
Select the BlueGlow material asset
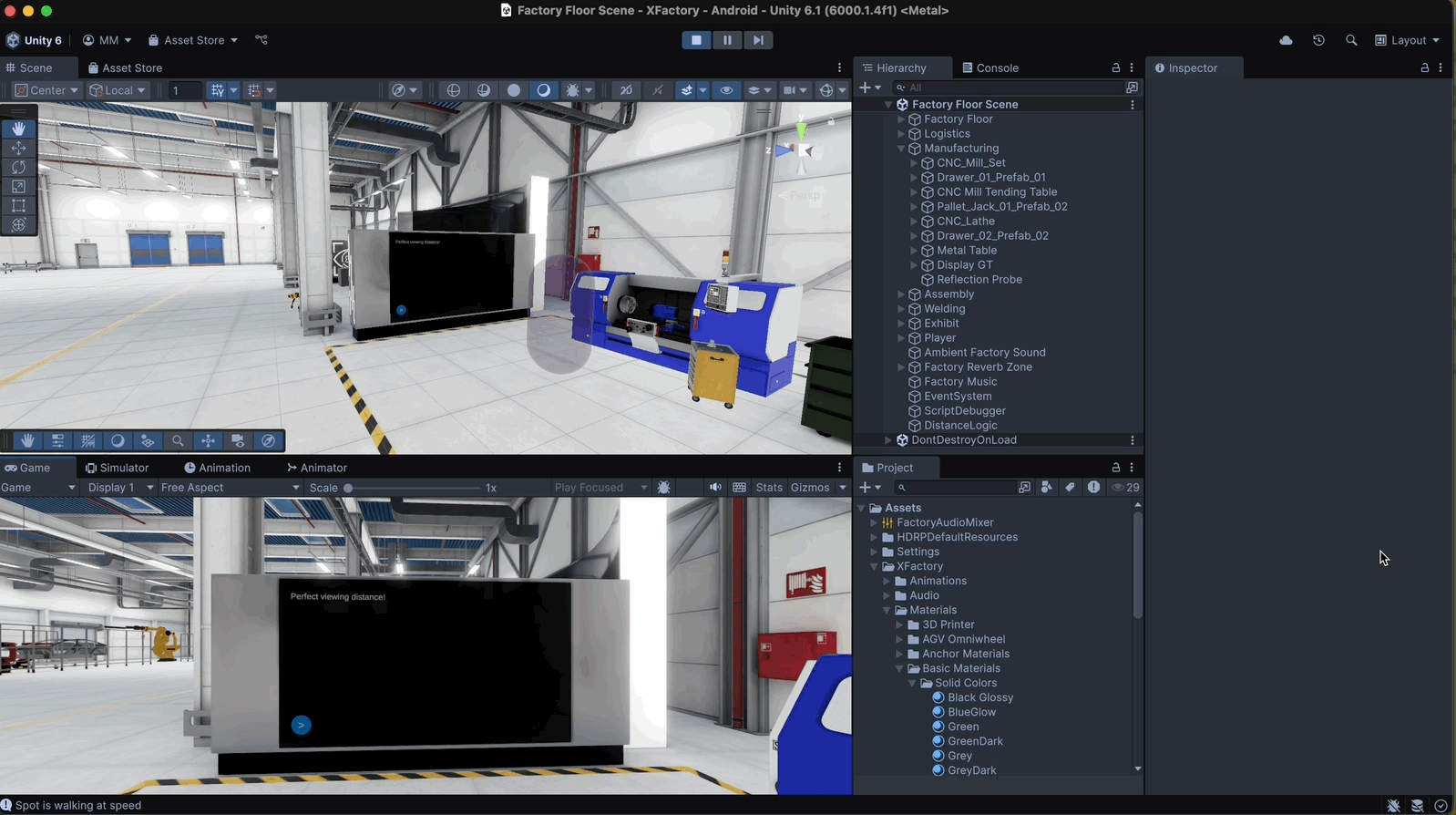971,712
